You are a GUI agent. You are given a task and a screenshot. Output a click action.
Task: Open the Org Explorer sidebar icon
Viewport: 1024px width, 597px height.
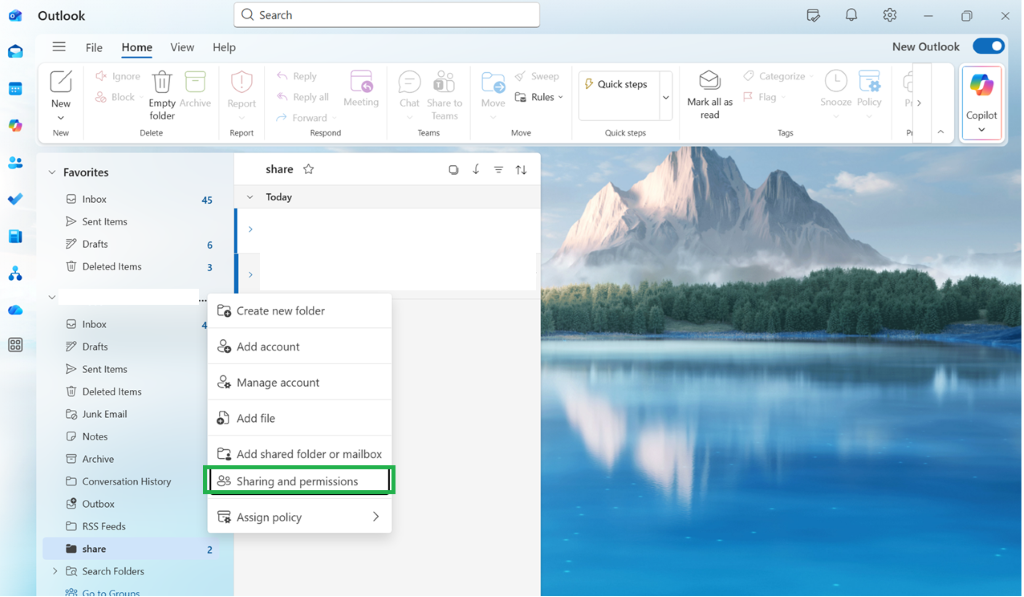pos(16,274)
